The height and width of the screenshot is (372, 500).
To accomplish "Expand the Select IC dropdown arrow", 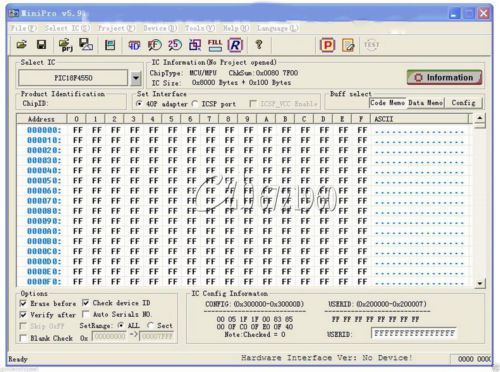I will point(136,78).
